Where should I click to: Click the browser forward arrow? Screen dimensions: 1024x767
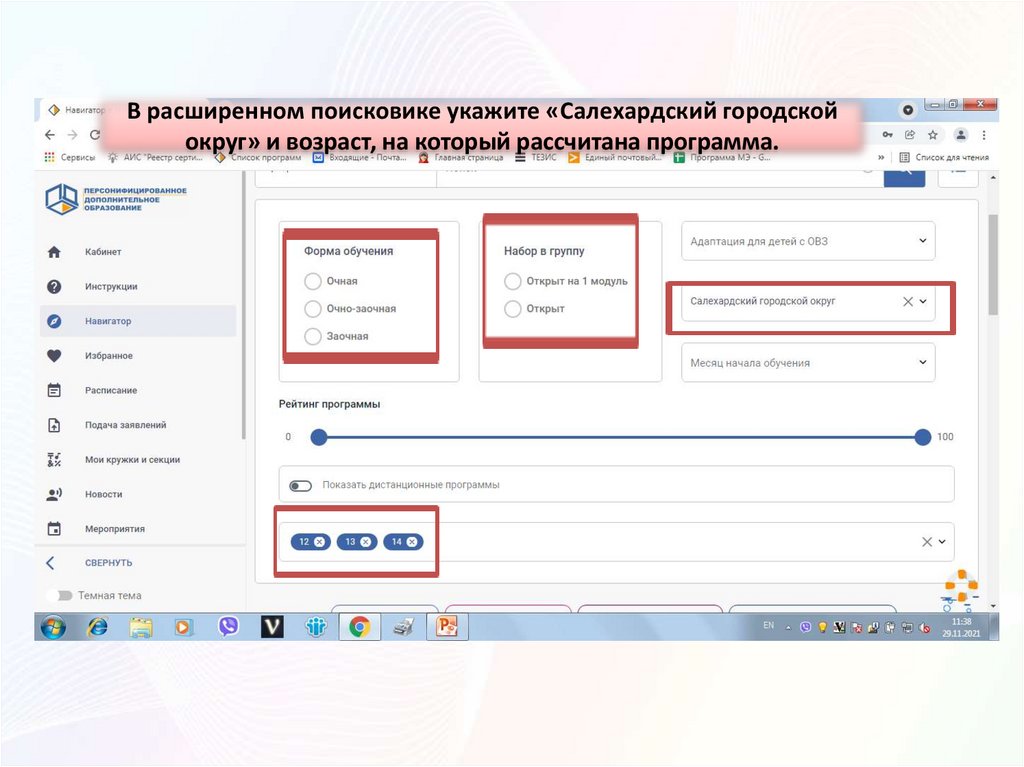(x=72, y=135)
